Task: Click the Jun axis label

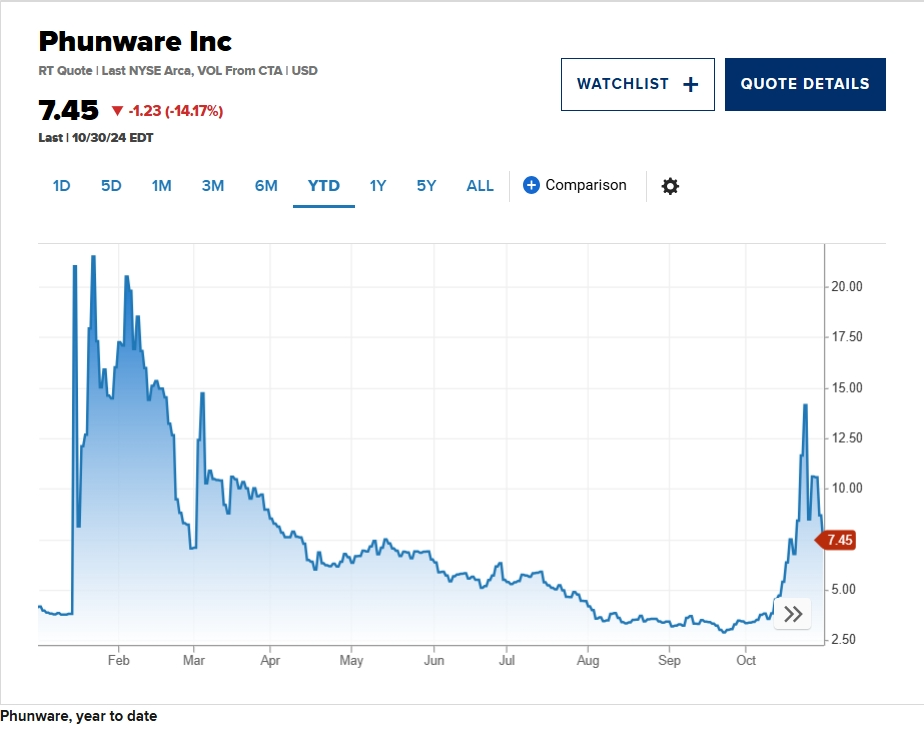Action: point(434,661)
